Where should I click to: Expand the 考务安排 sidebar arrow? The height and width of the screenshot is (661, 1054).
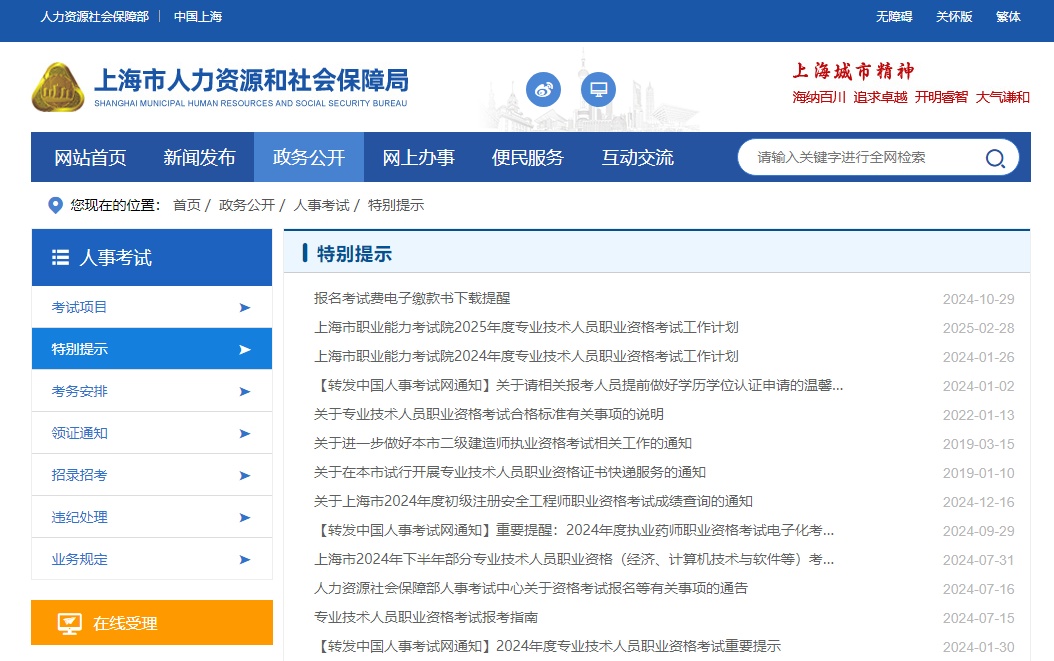click(245, 392)
